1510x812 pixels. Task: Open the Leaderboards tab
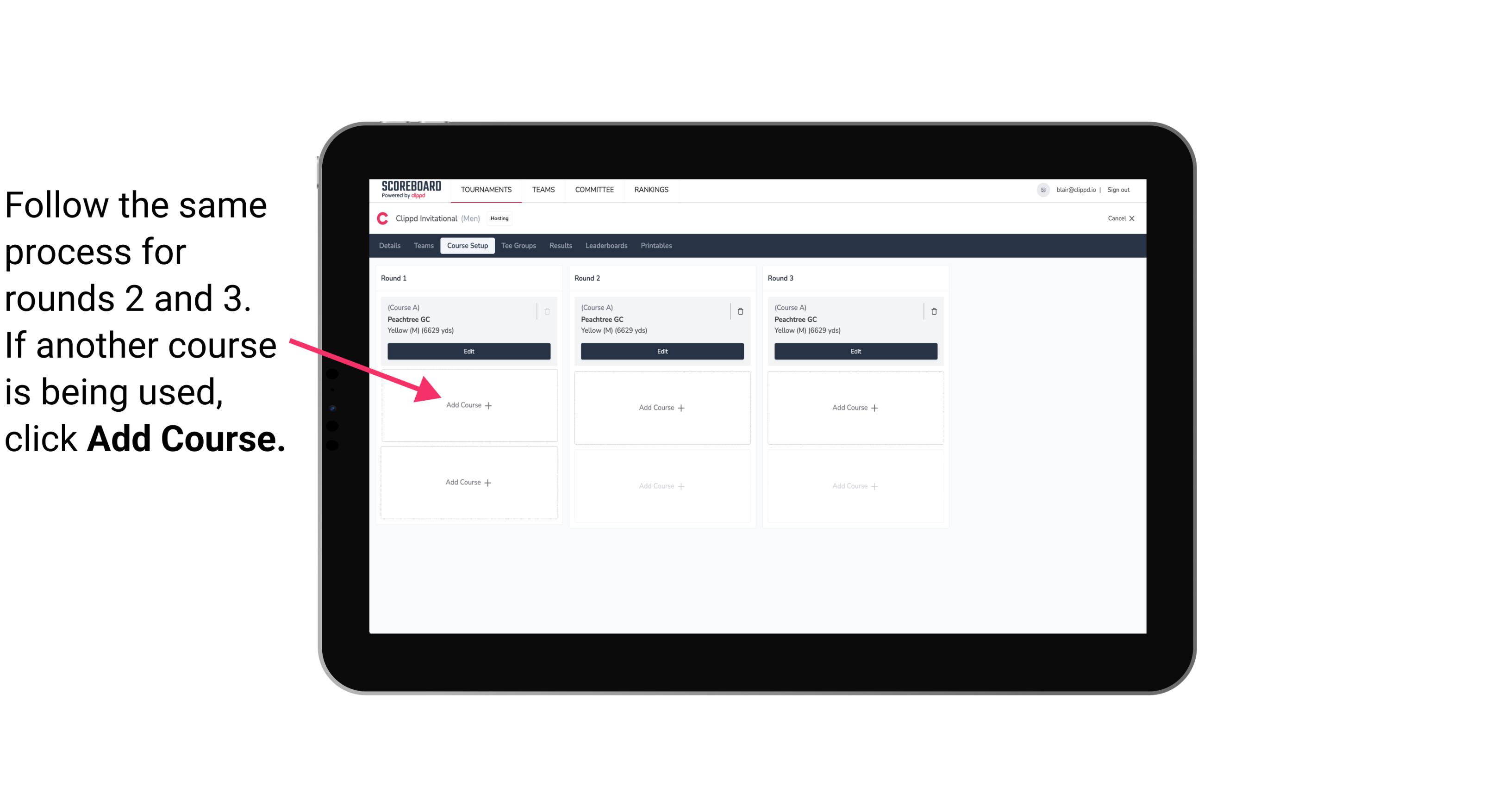(x=608, y=246)
